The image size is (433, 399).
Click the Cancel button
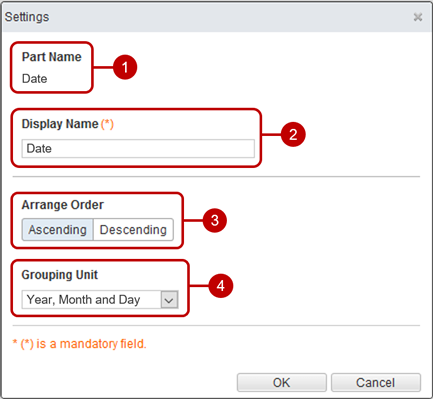pyautogui.click(x=376, y=382)
